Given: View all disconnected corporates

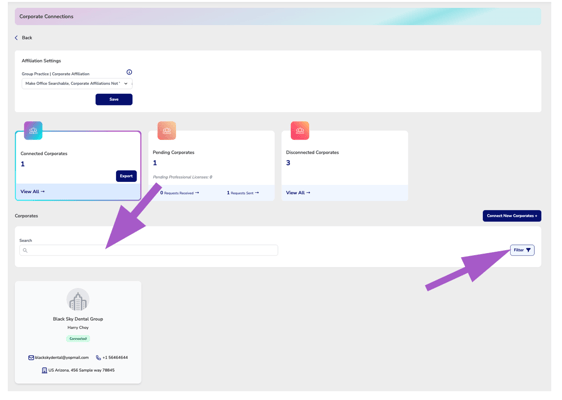Looking at the screenshot, I should pos(298,192).
